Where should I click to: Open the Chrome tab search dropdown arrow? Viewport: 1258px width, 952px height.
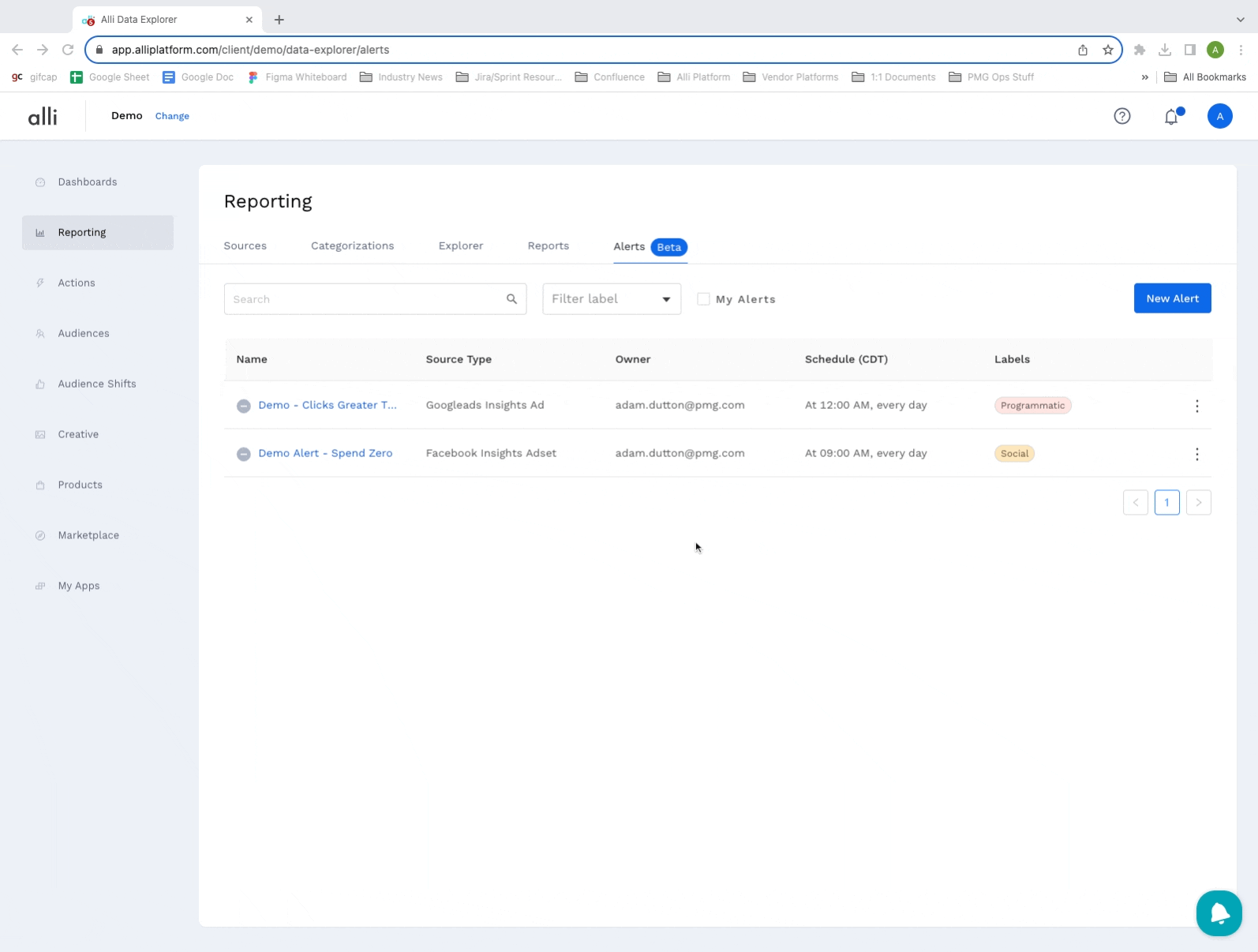(x=1240, y=19)
